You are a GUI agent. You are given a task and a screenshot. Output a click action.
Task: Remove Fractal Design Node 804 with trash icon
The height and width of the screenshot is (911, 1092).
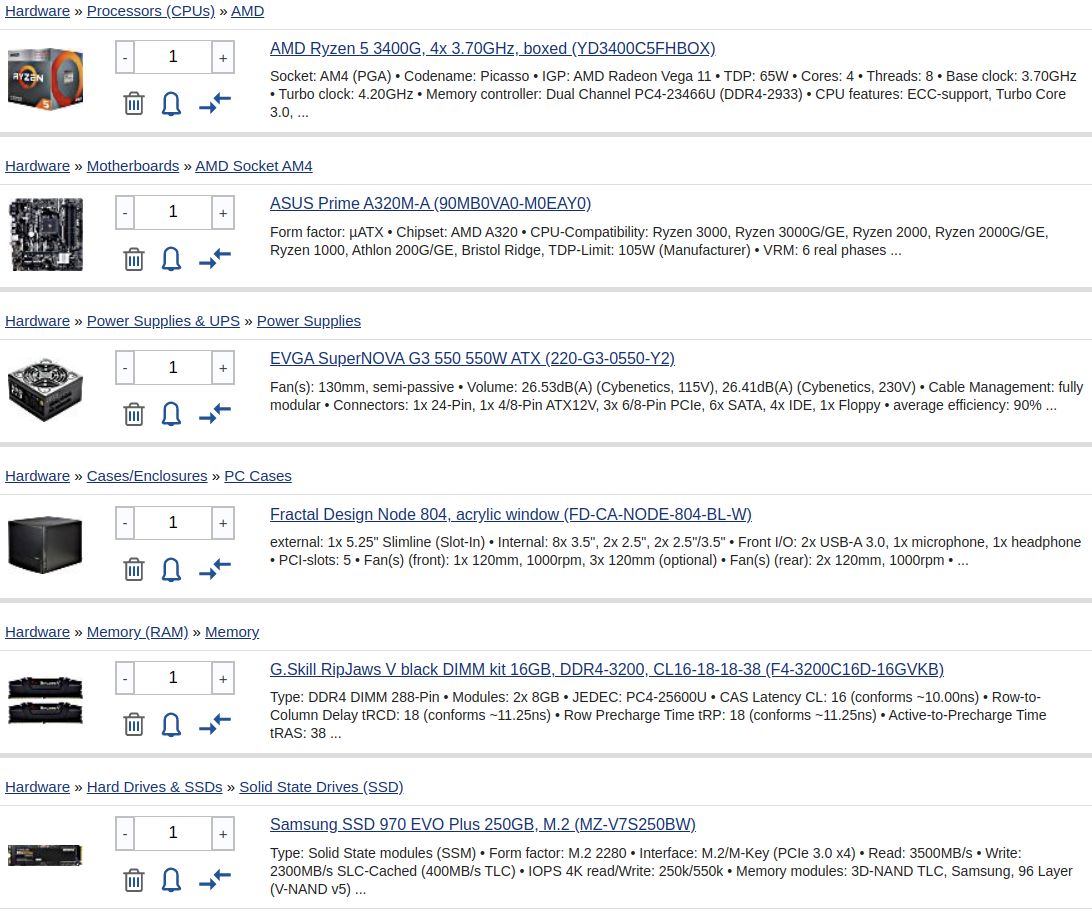click(133, 569)
